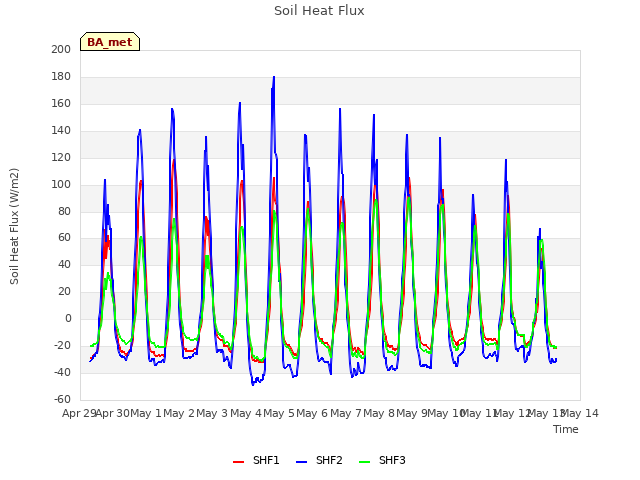
Task: Click the y-axis label -20
Action: (62, 345)
